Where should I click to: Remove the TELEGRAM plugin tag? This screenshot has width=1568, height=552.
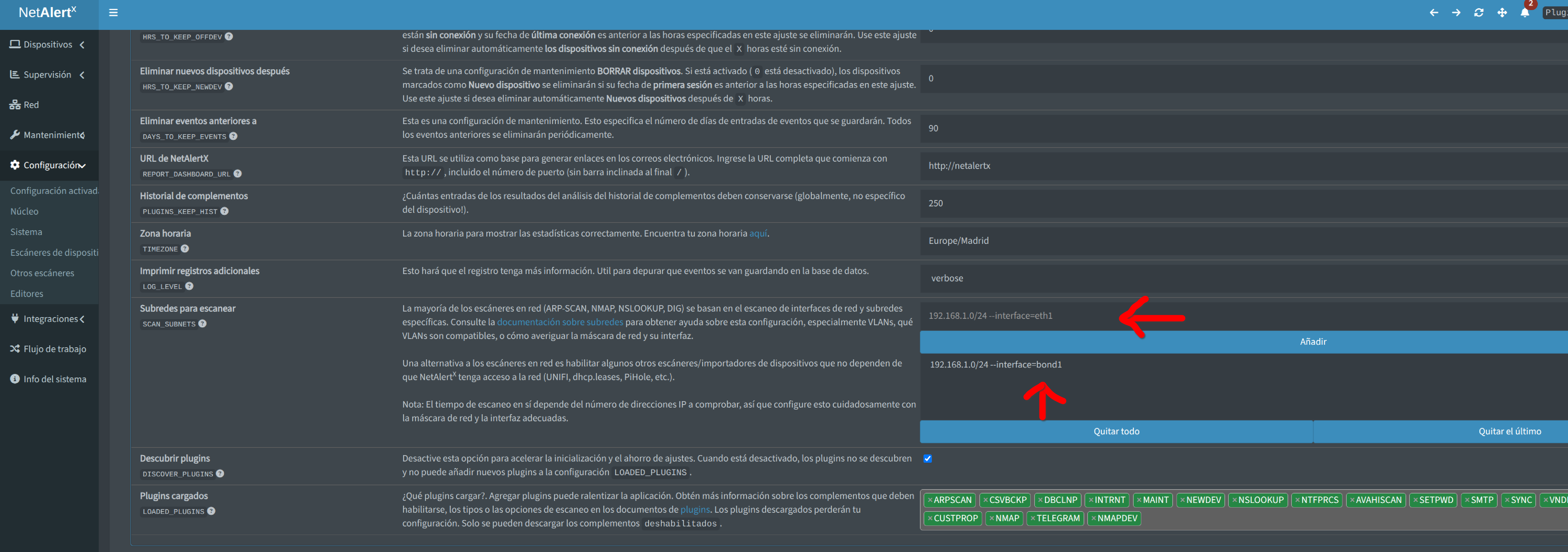click(1033, 518)
